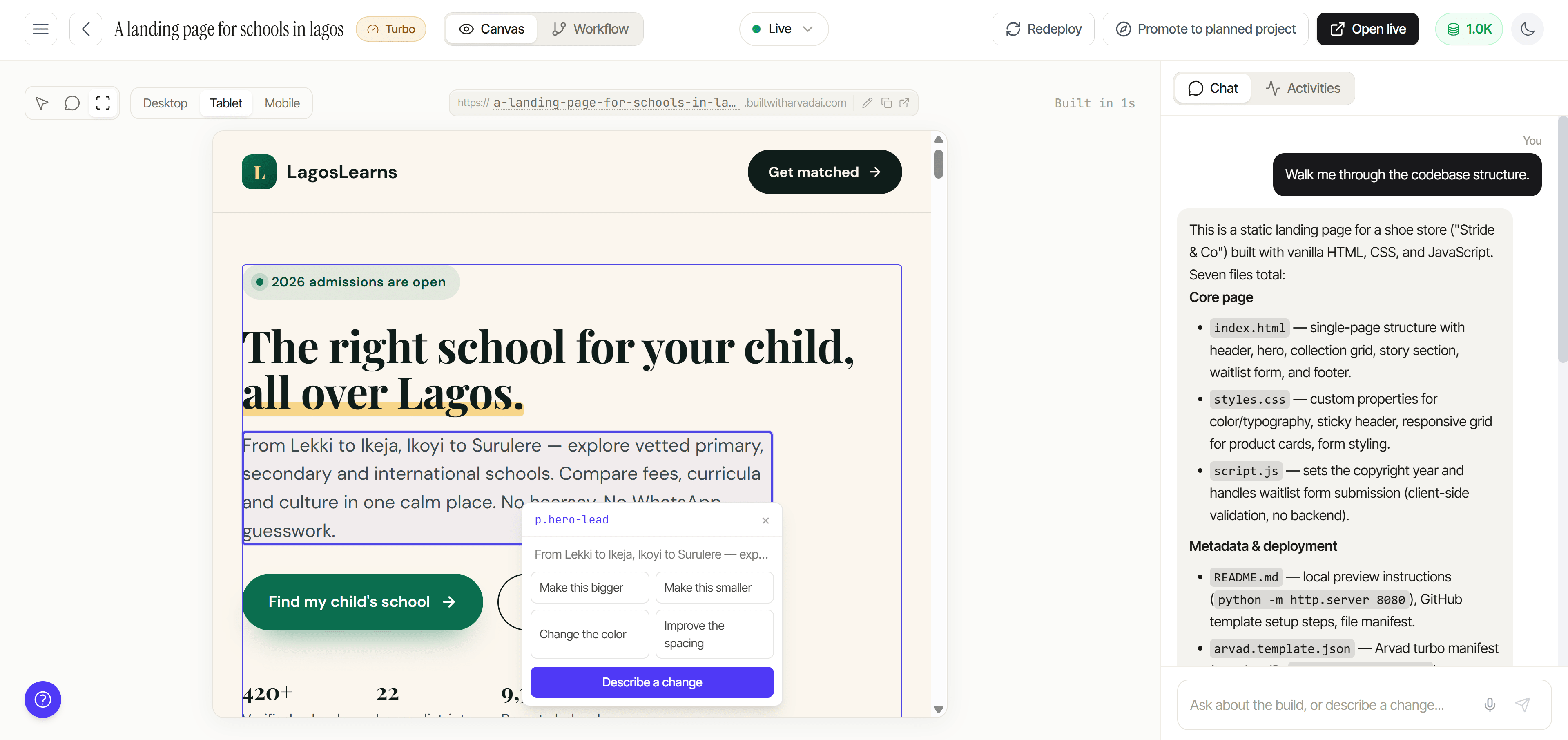Click the Open live button
The image size is (1568, 740).
(1367, 29)
